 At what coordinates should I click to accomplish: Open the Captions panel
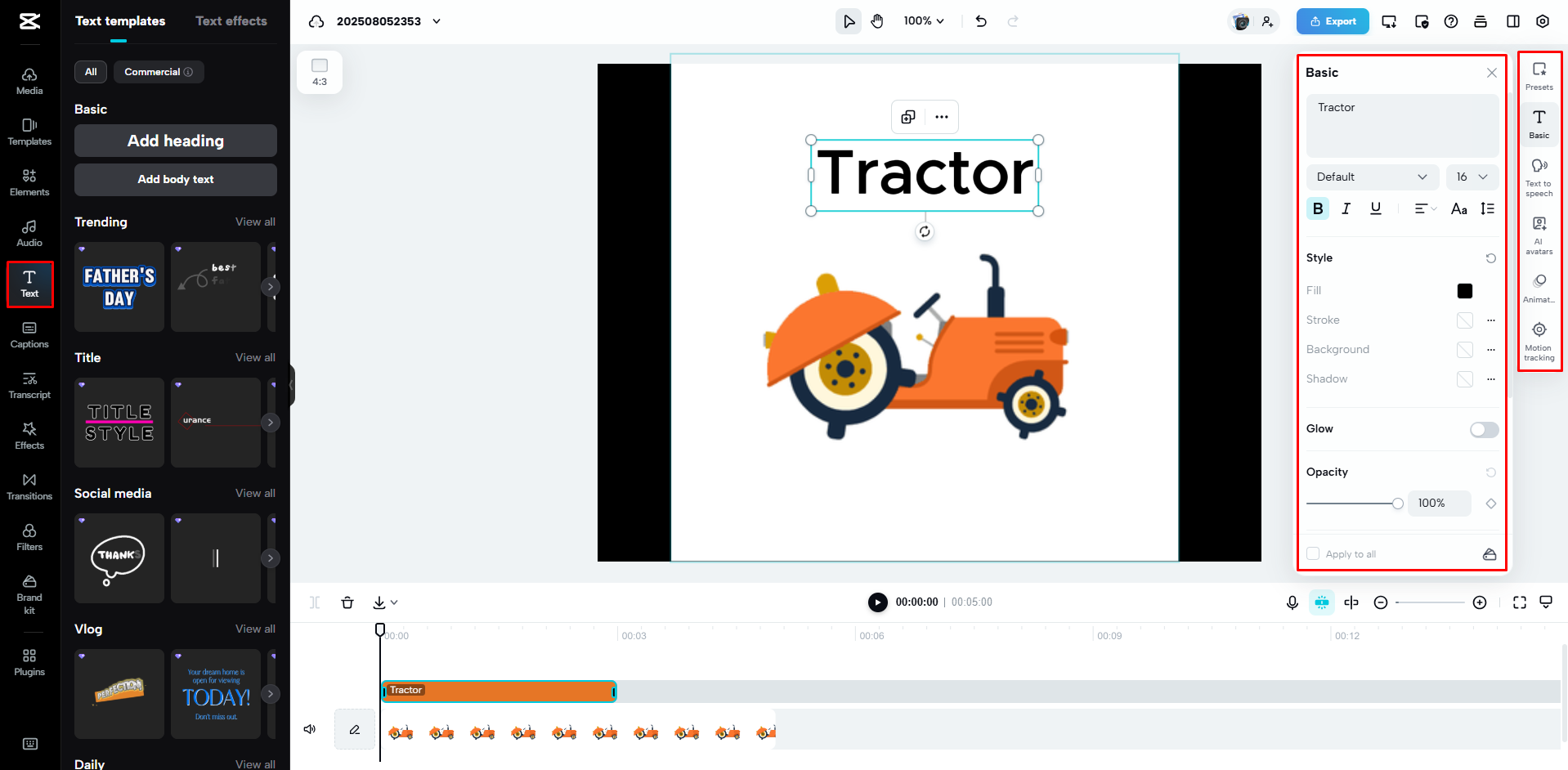click(x=29, y=334)
